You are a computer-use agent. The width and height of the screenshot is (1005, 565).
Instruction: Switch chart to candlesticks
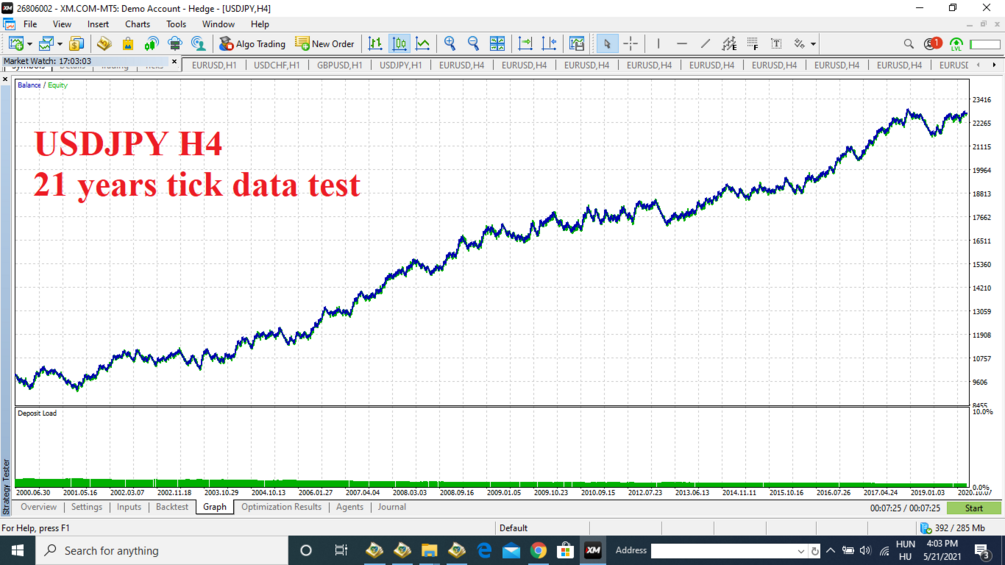(399, 44)
